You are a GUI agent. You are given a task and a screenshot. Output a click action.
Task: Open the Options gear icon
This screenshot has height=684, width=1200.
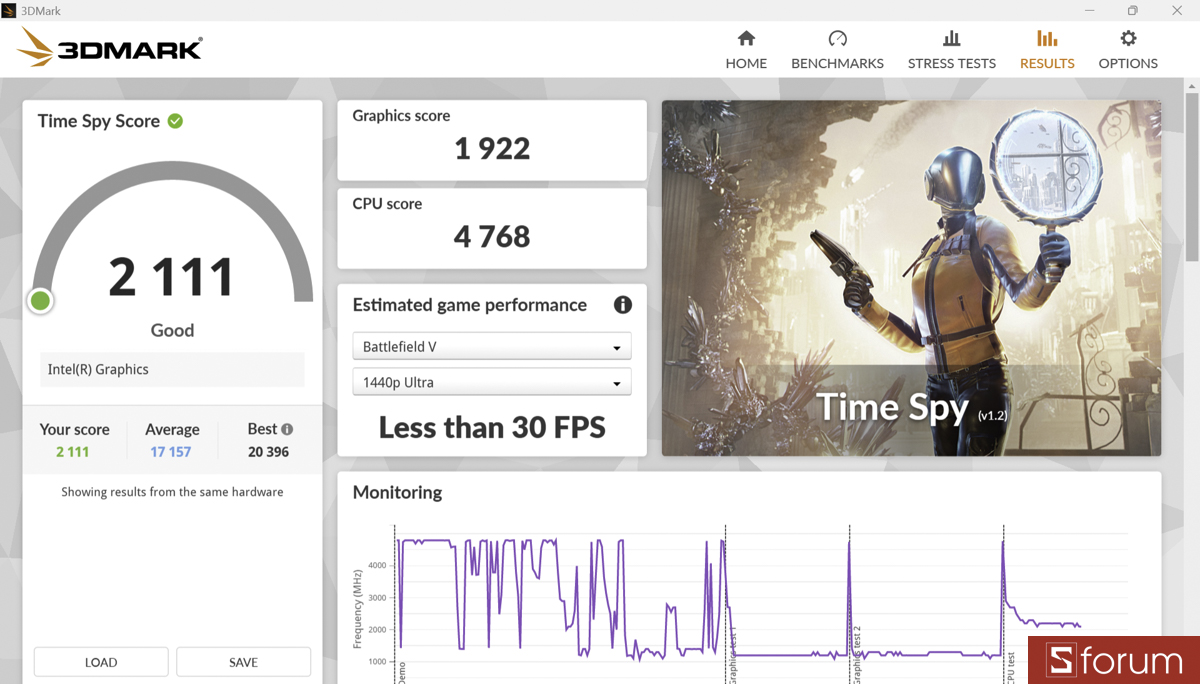click(1128, 39)
